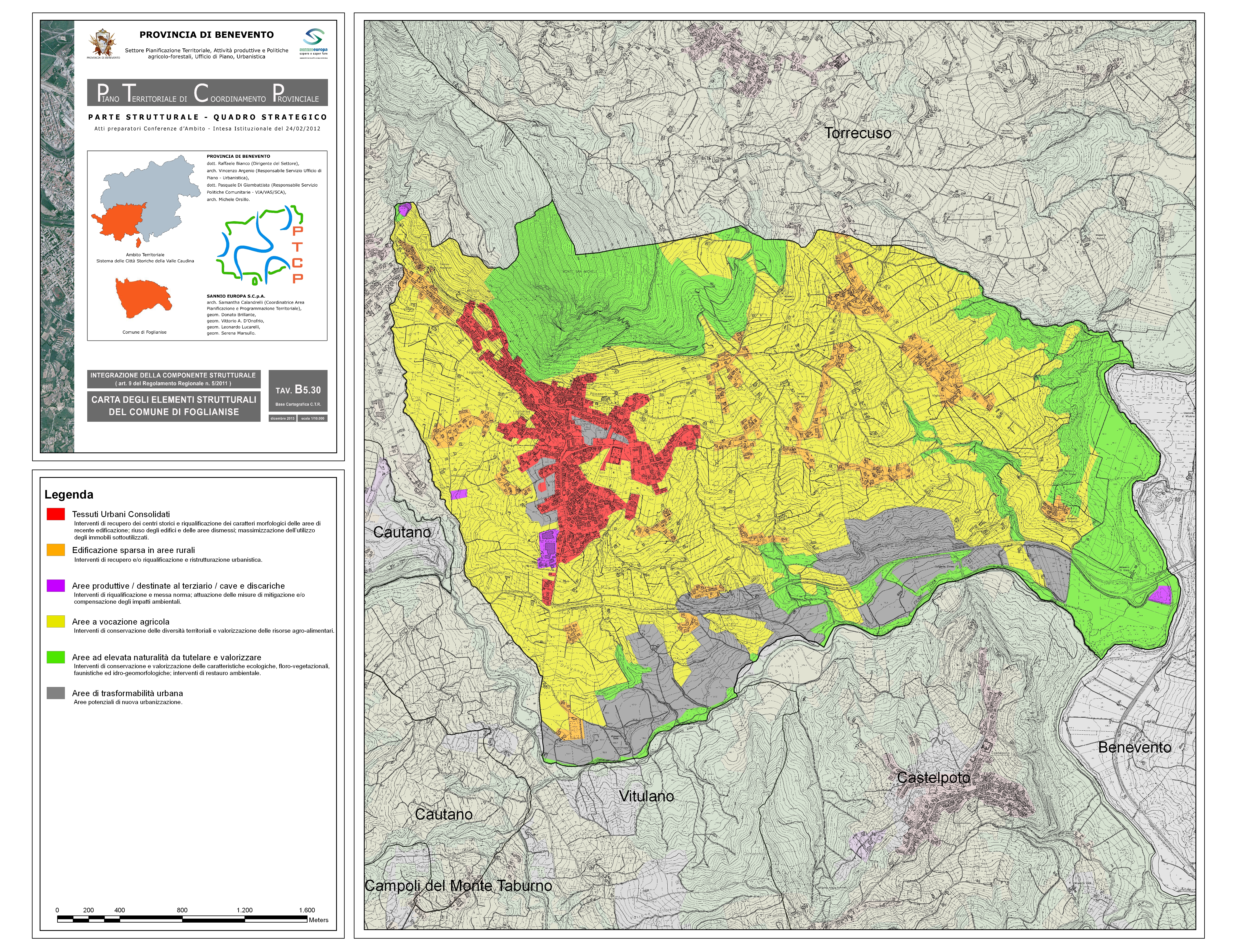Click the Piano Territoriale di Coordinamento Provinciale banner
Viewport: 1233px width, 952px height.
207,93
